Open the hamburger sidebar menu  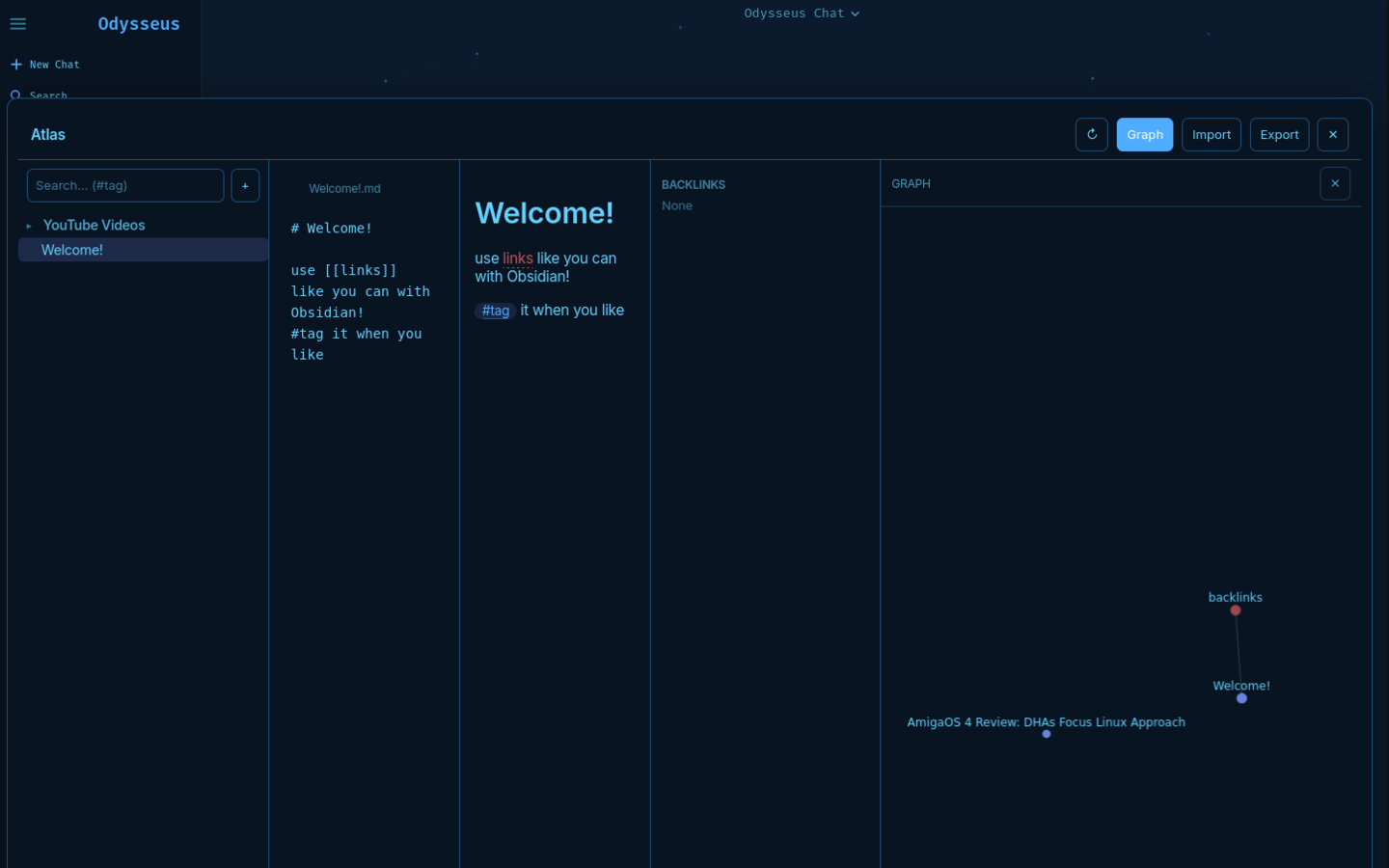(x=18, y=24)
